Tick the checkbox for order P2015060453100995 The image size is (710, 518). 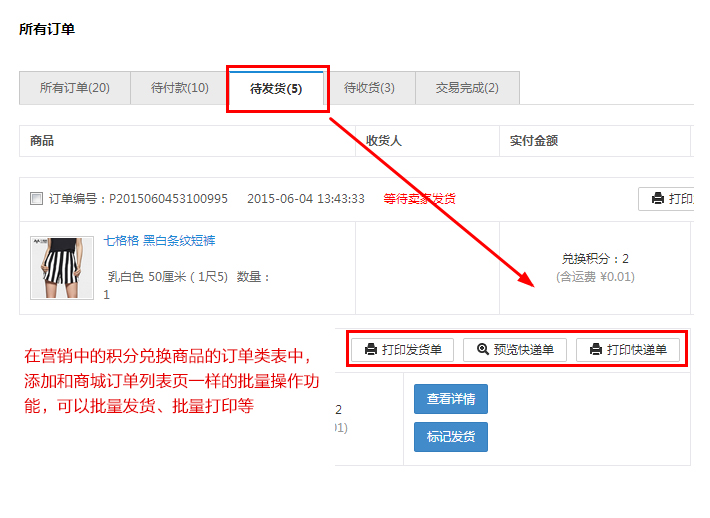coord(37,199)
